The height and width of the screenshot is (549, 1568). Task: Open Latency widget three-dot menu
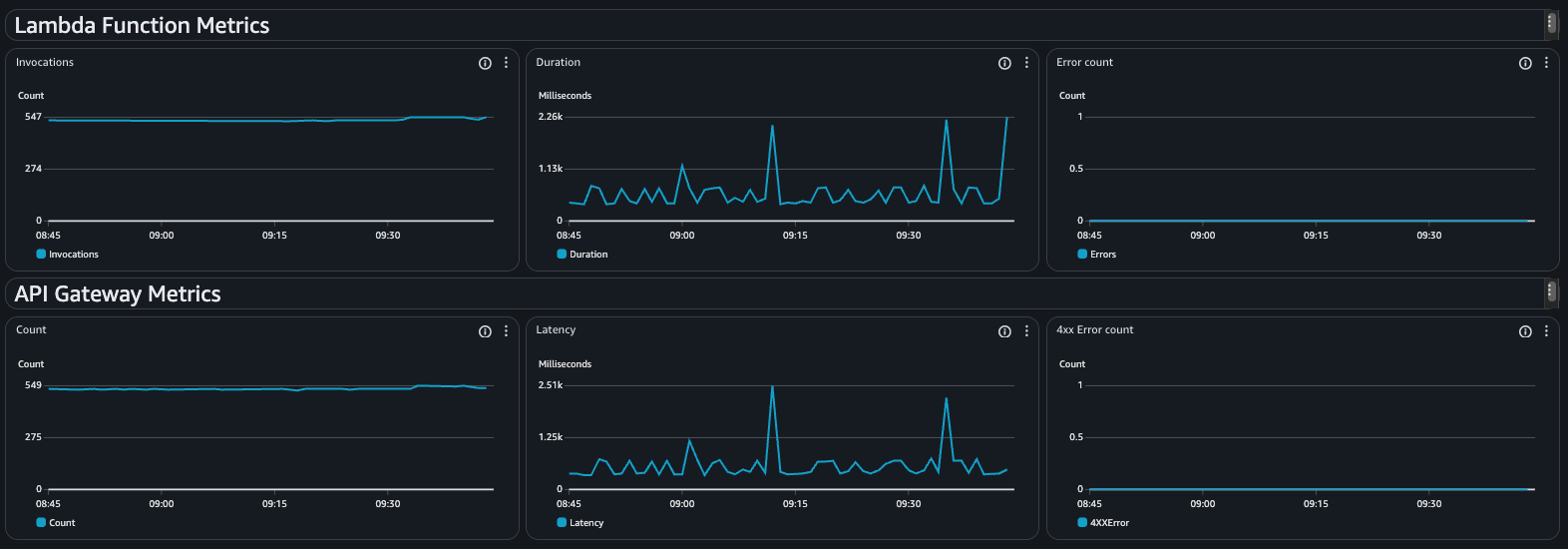click(1026, 331)
